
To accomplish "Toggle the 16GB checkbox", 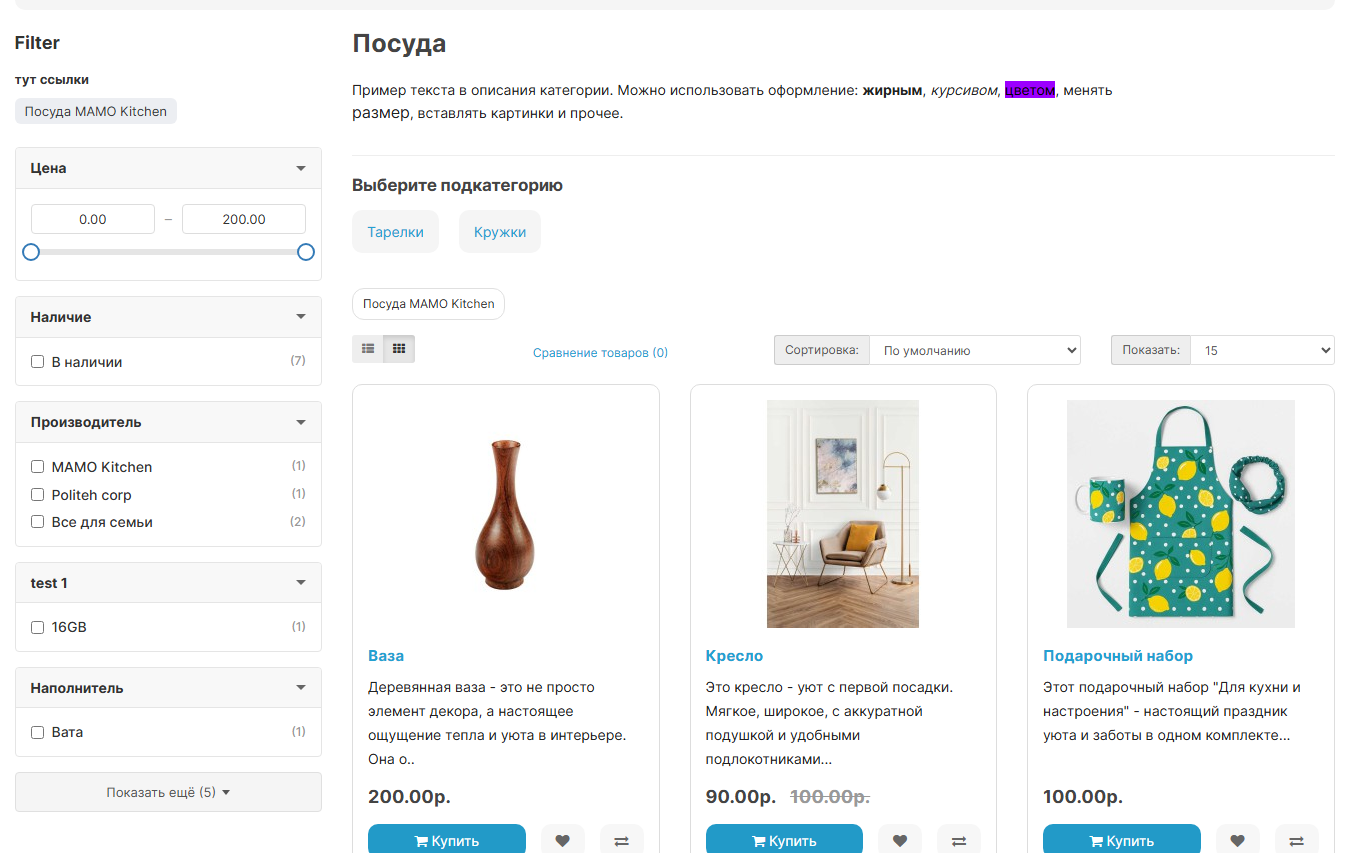I will pos(38,628).
